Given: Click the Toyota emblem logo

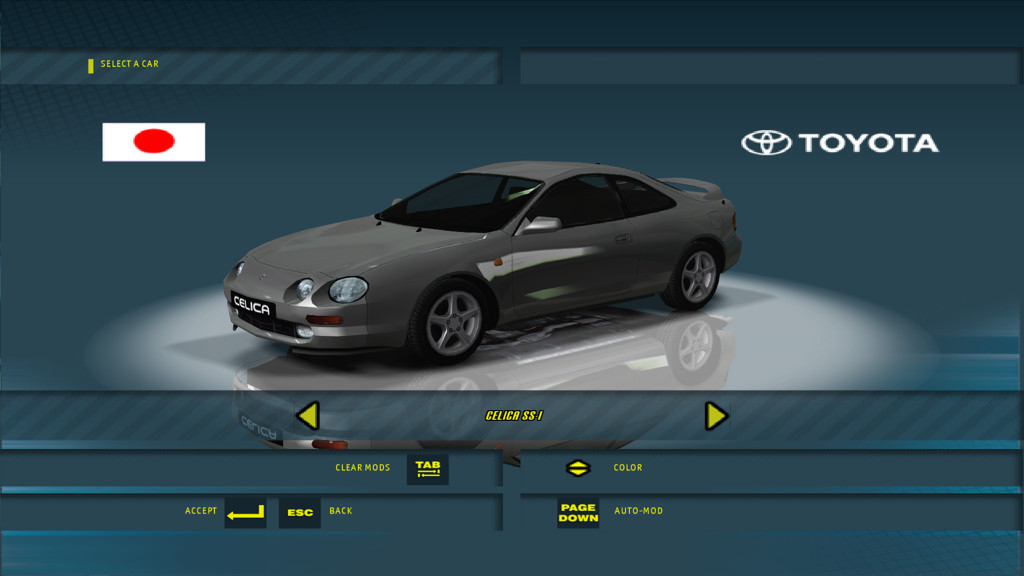Looking at the screenshot, I should tap(766, 143).
